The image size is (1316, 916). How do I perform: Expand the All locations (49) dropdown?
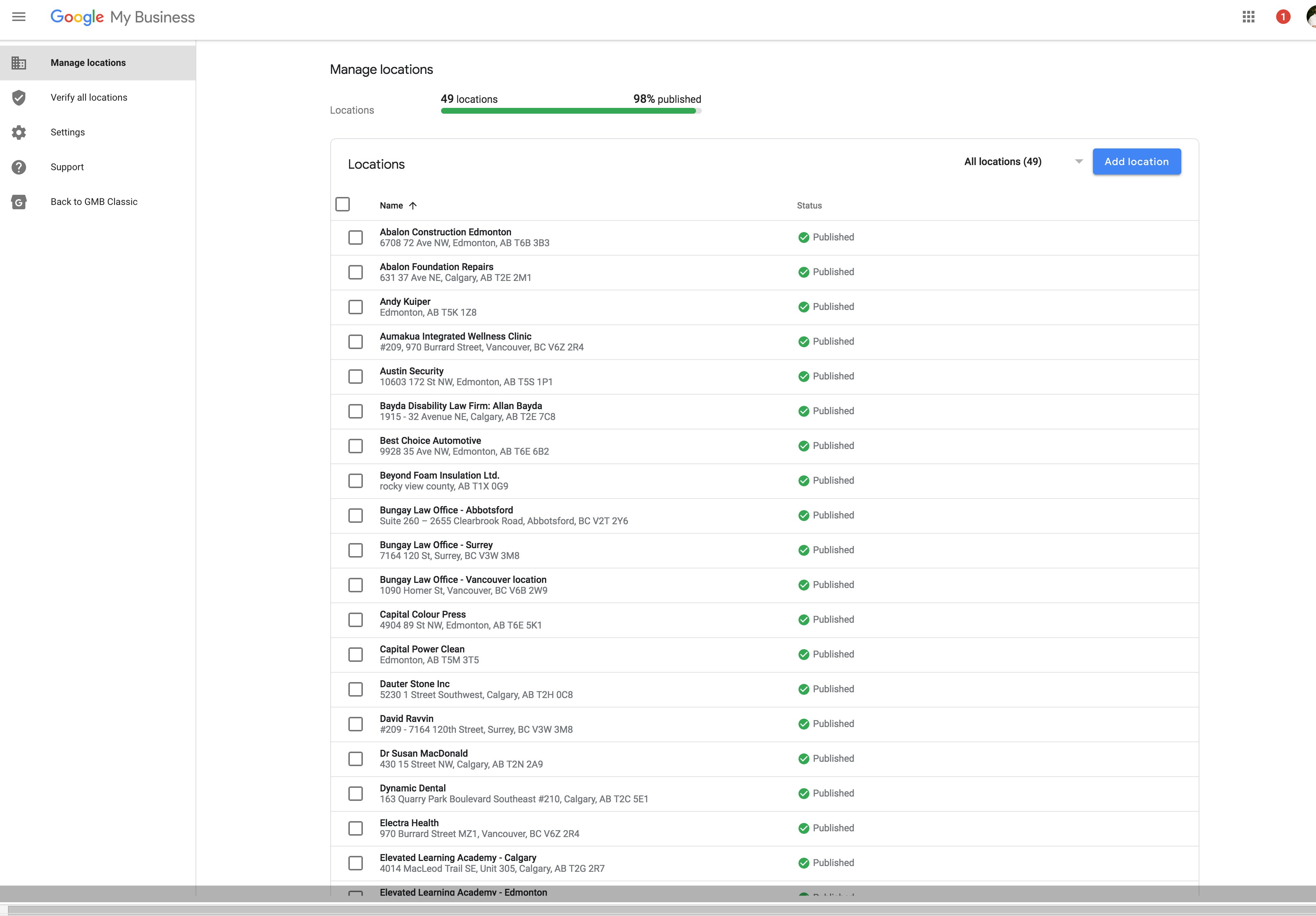pos(1023,161)
